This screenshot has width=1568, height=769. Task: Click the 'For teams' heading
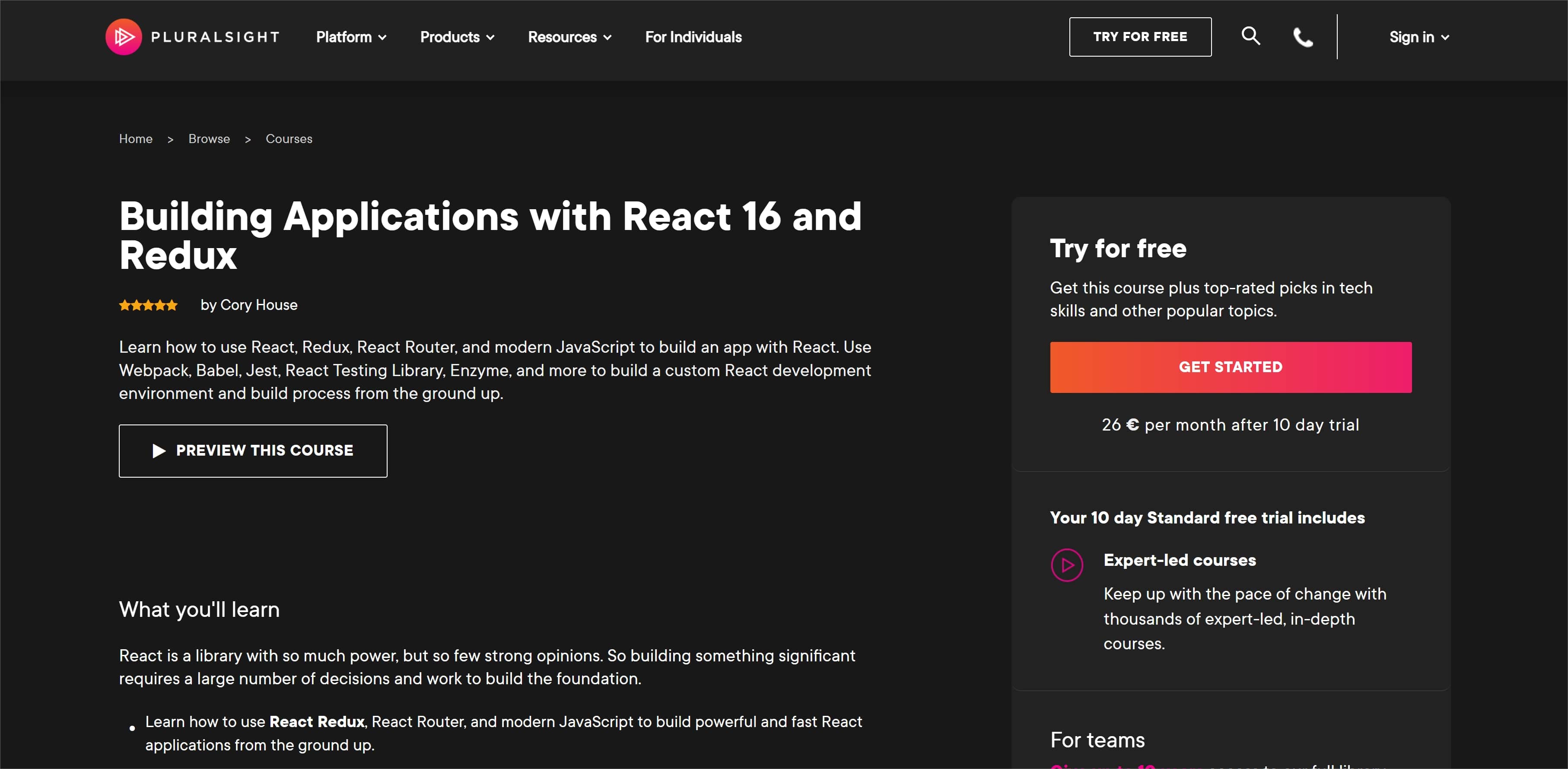1097,740
